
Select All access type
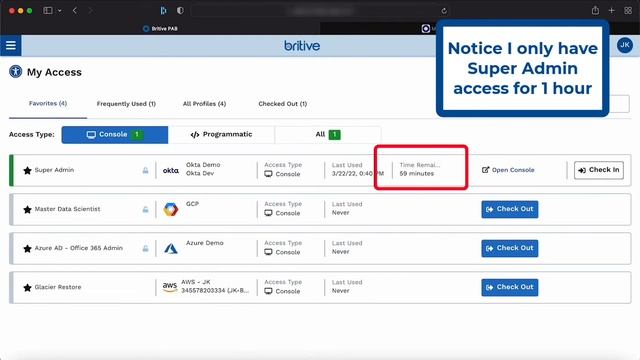(x=328, y=135)
